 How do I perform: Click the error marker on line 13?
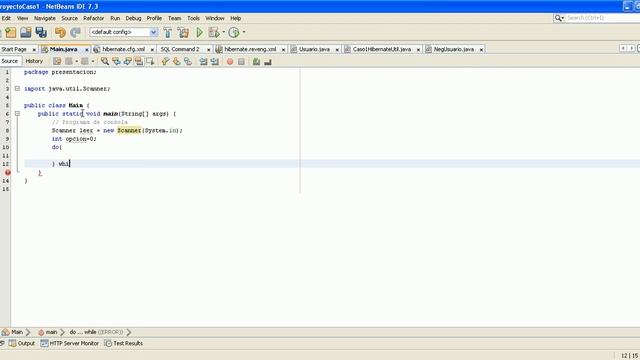[7, 172]
